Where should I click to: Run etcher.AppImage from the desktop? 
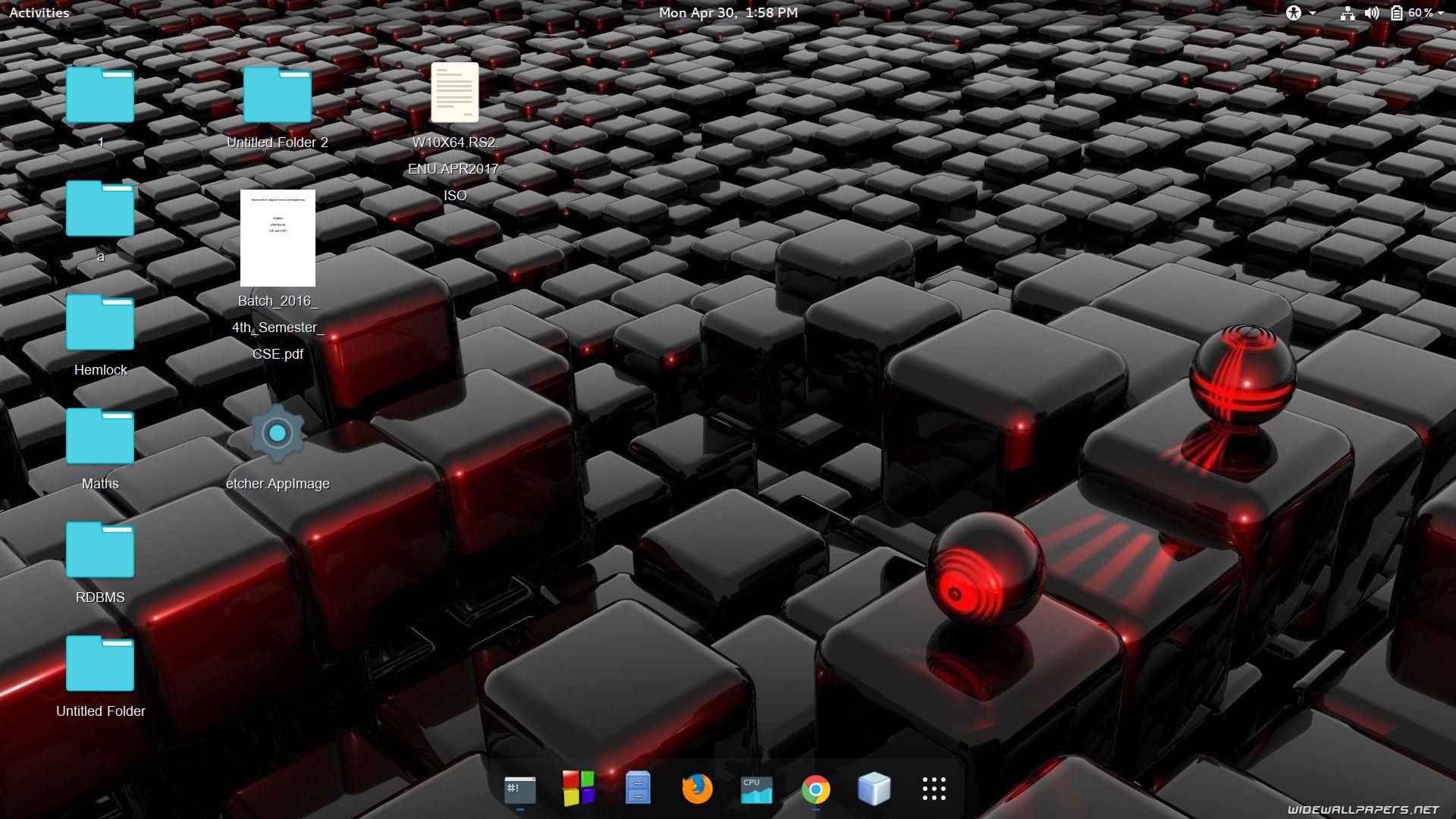[x=278, y=433]
